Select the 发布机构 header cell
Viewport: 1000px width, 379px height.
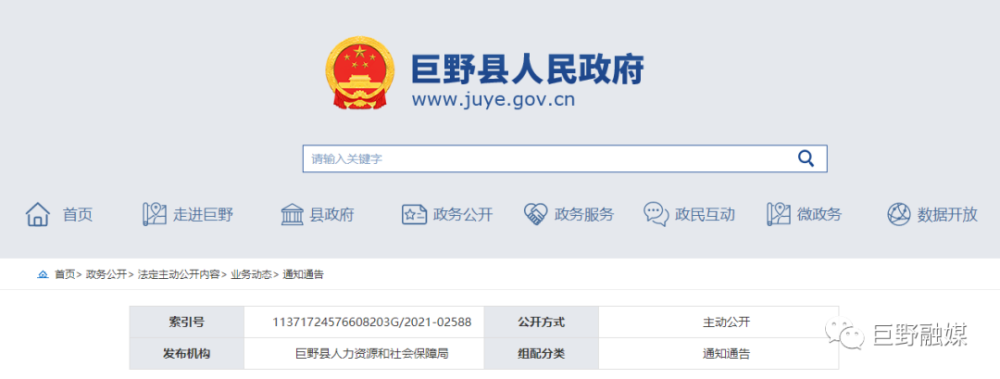(187, 353)
